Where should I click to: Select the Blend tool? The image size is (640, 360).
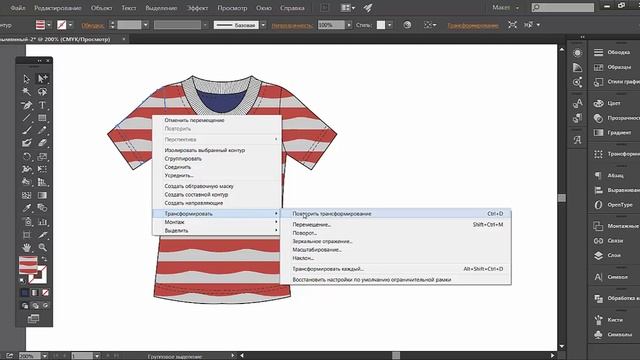click(x=42, y=208)
